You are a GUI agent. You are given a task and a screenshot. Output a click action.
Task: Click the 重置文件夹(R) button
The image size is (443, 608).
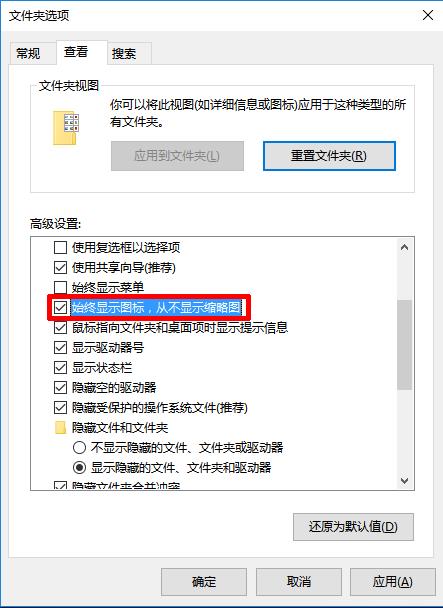tap(329, 156)
